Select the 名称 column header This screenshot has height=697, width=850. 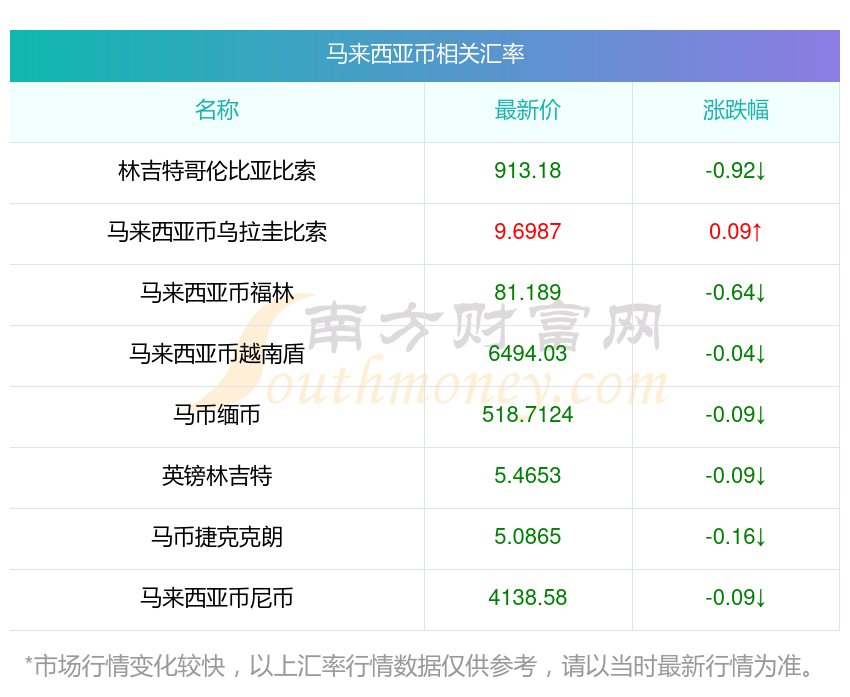click(217, 110)
